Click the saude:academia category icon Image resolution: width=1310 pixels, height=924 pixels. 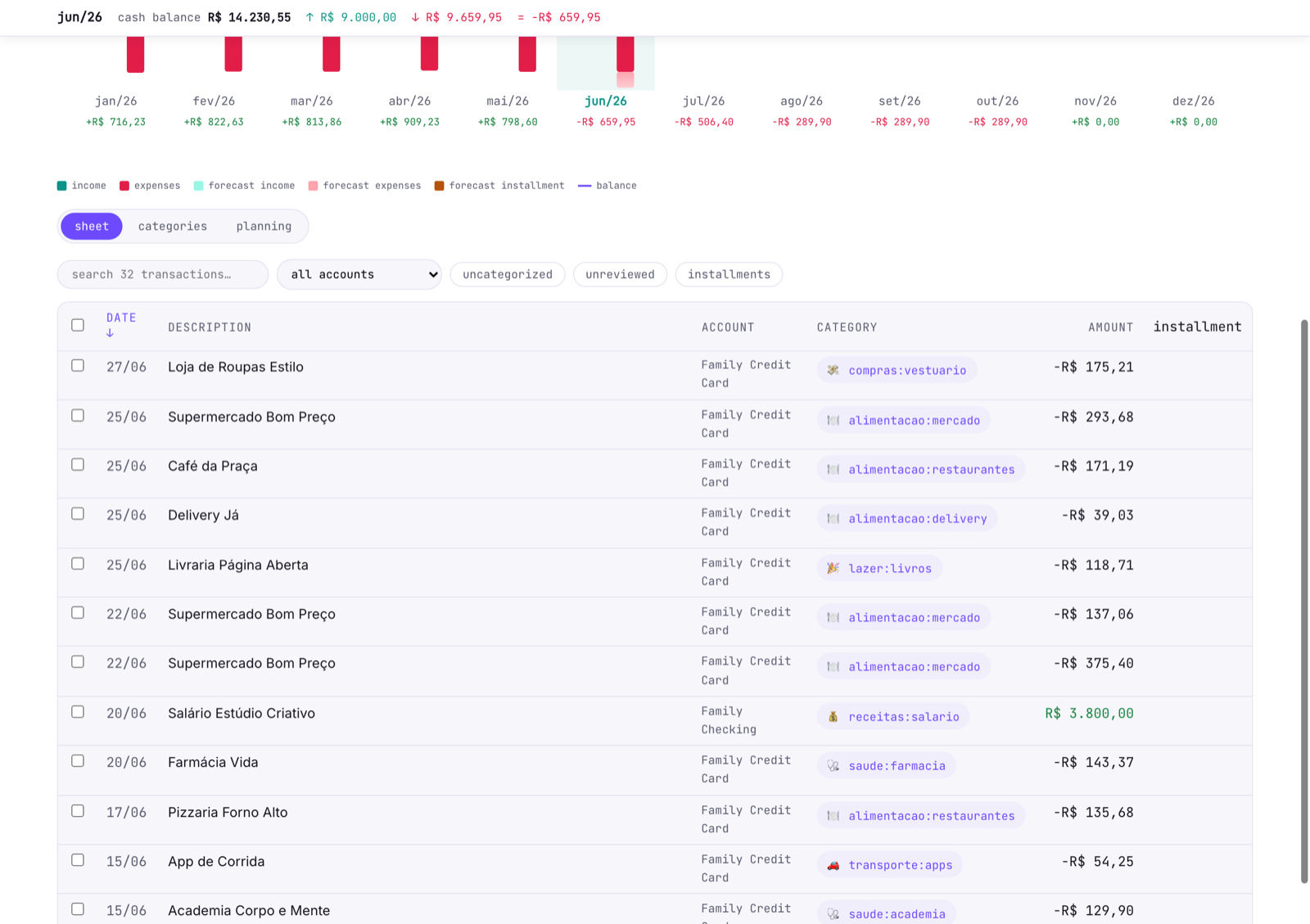833,914
